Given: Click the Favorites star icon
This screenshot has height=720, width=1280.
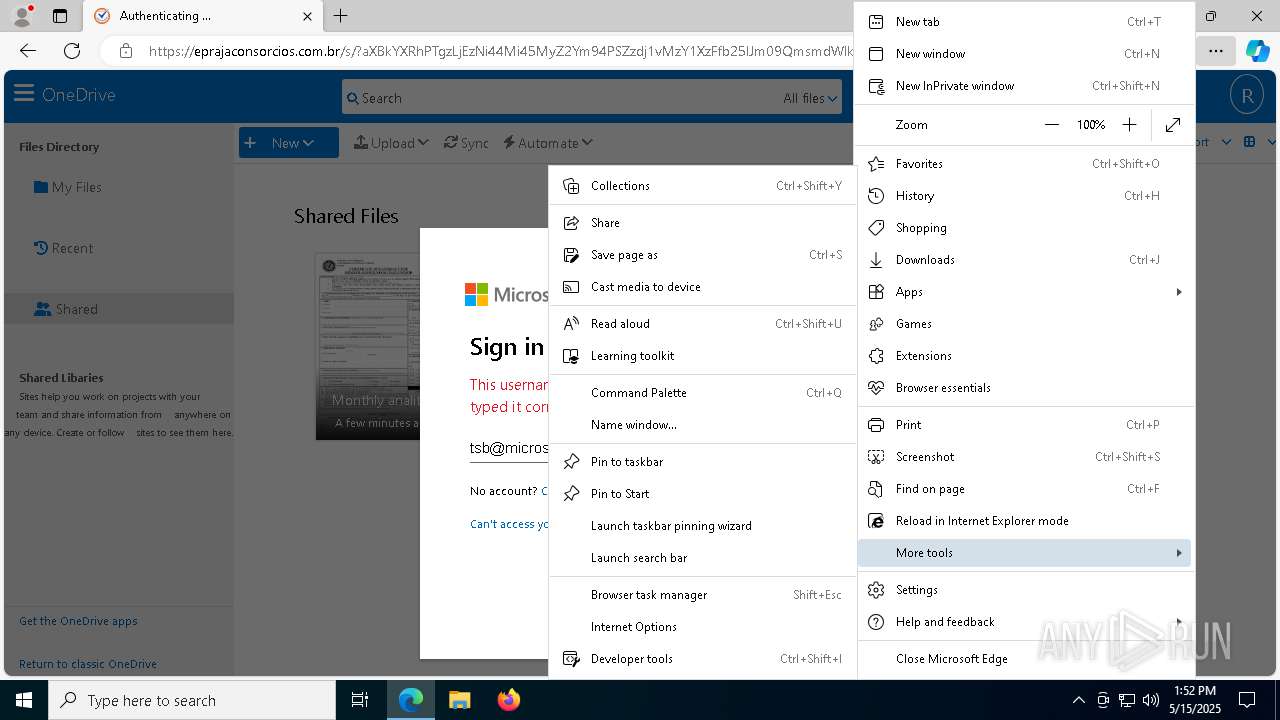Looking at the screenshot, I should click(876, 164).
